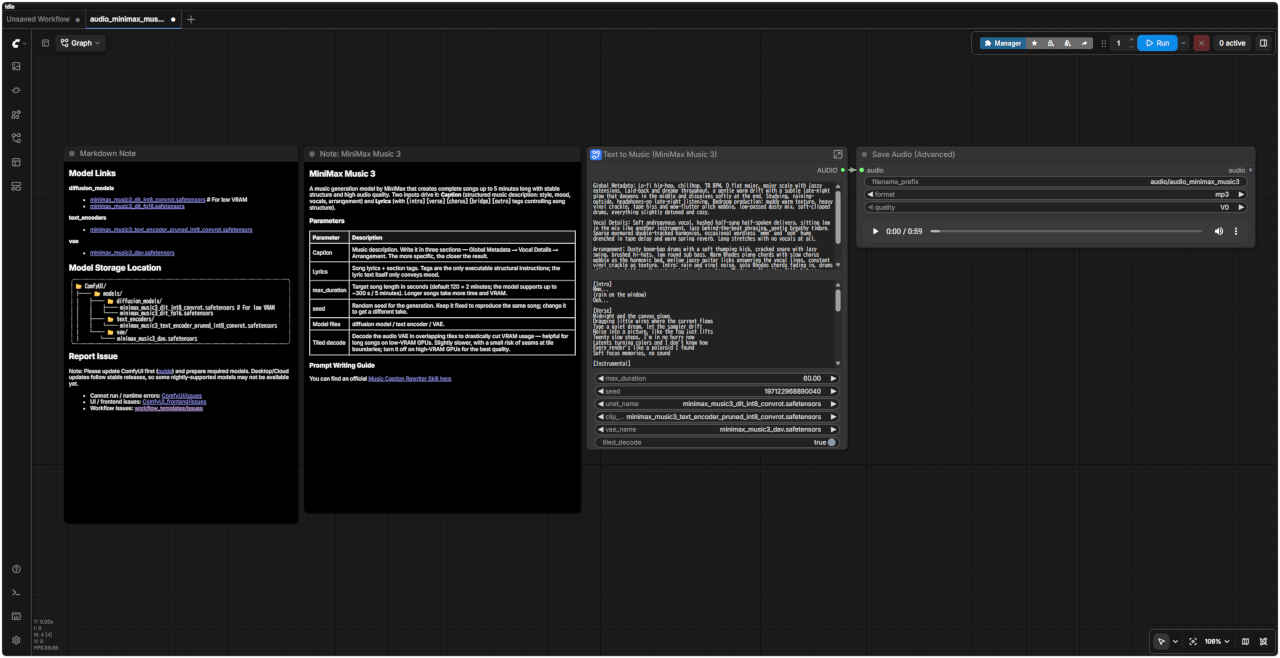Collapse the Note: MiniMax Music 3 node dot
Viewport: 1280px width, 658px height.
coord(312,154)
